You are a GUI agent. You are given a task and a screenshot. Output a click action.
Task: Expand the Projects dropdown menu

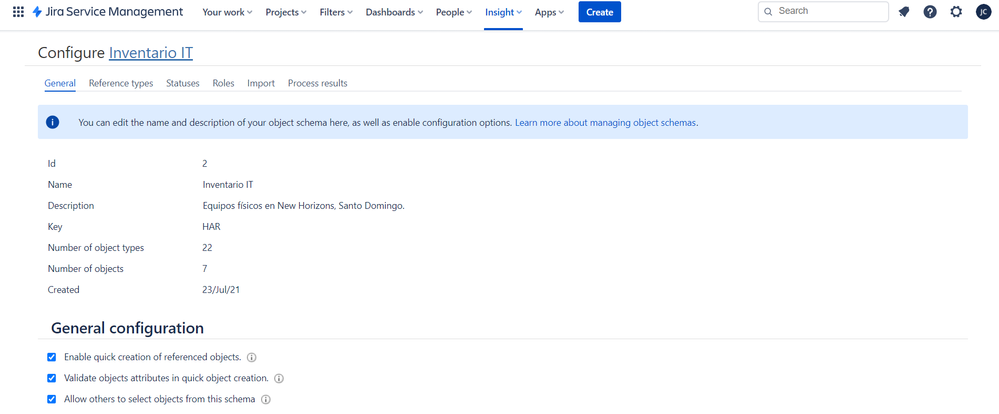285,12
